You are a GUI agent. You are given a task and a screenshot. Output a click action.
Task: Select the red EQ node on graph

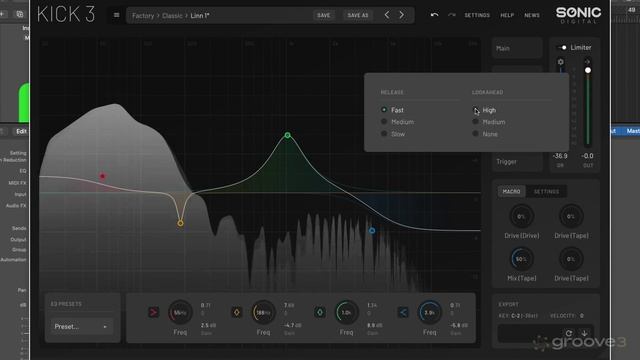(102, 176)
